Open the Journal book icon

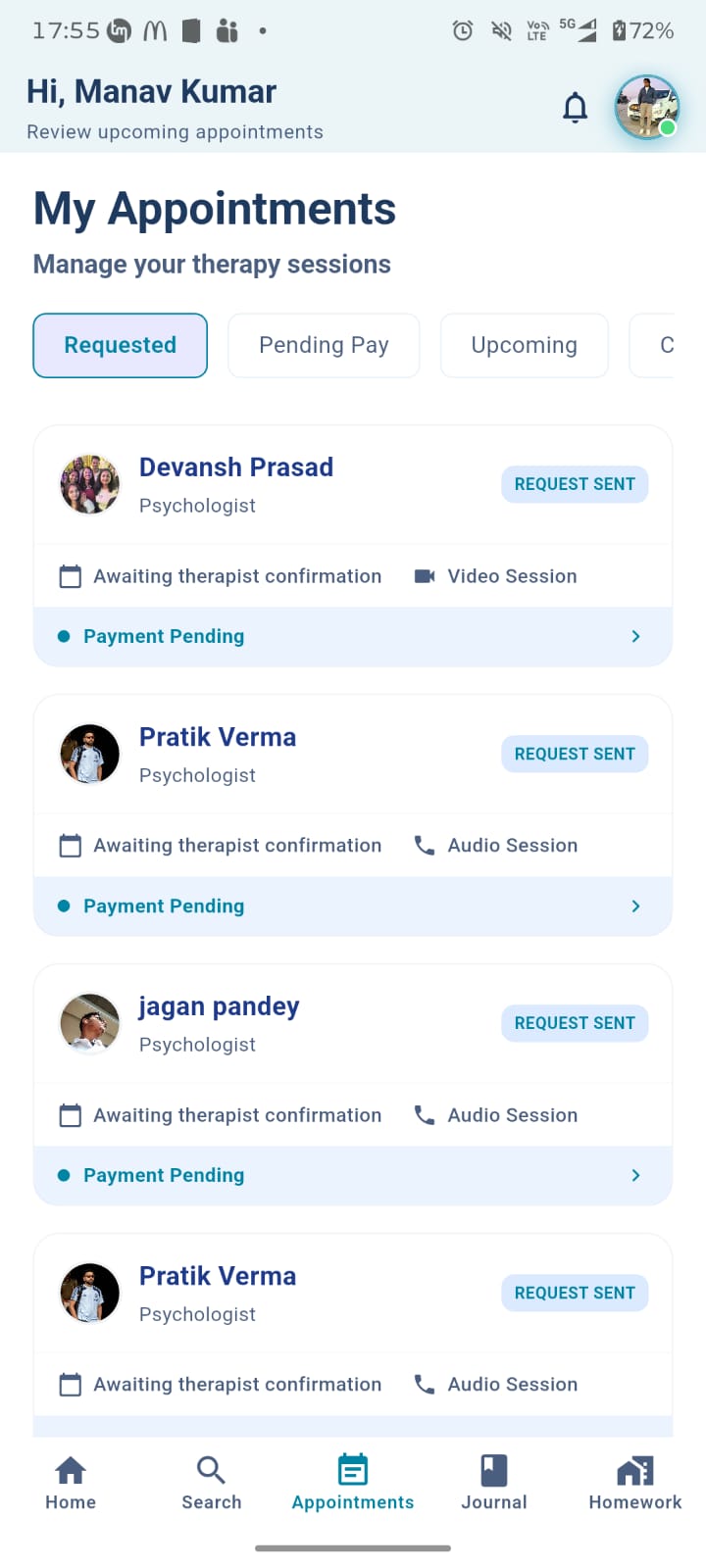coord(494,1471)
